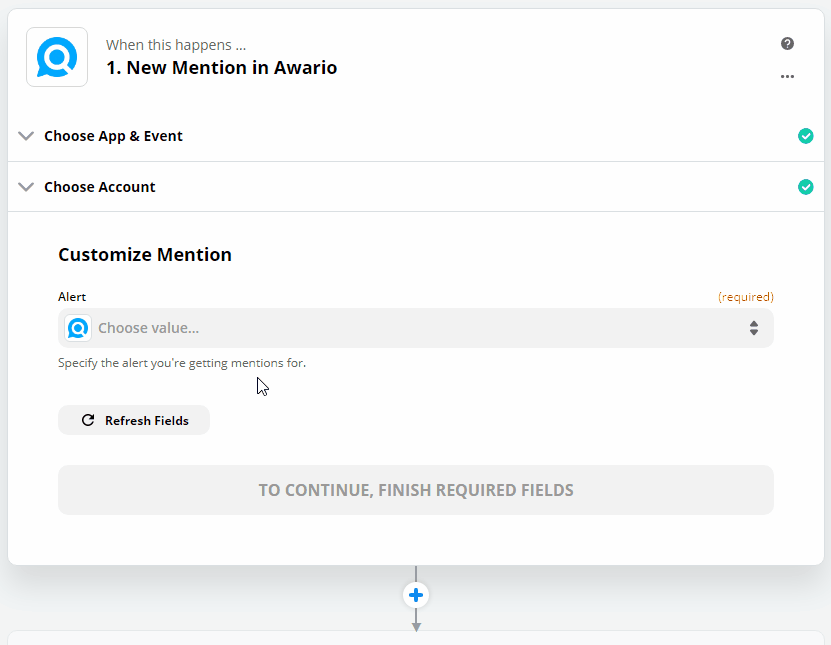The image size is (831, 645).
Task: Click To Continue, Finish Required Fields button
Action: pos(416,490)
